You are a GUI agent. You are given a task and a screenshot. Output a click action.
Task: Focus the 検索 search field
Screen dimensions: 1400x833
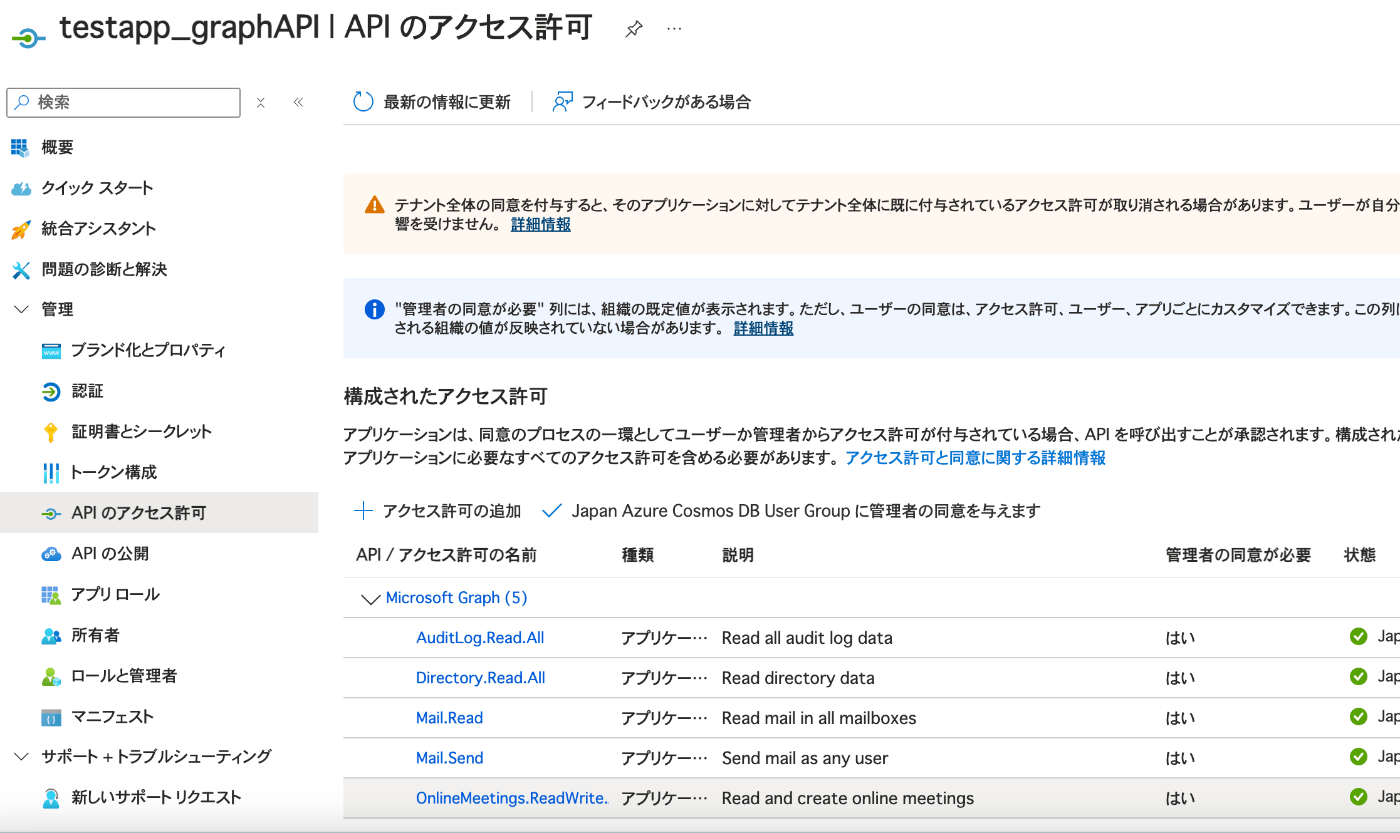(124, 102)
